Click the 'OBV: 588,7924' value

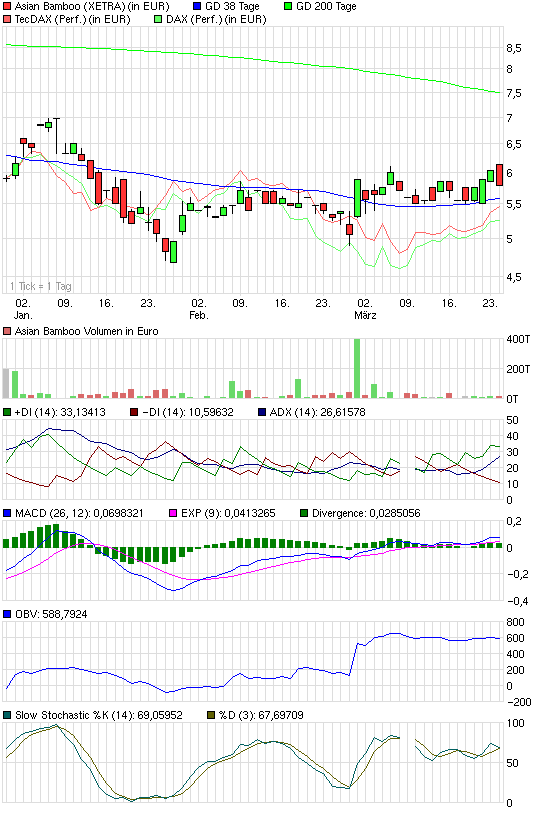51,614
